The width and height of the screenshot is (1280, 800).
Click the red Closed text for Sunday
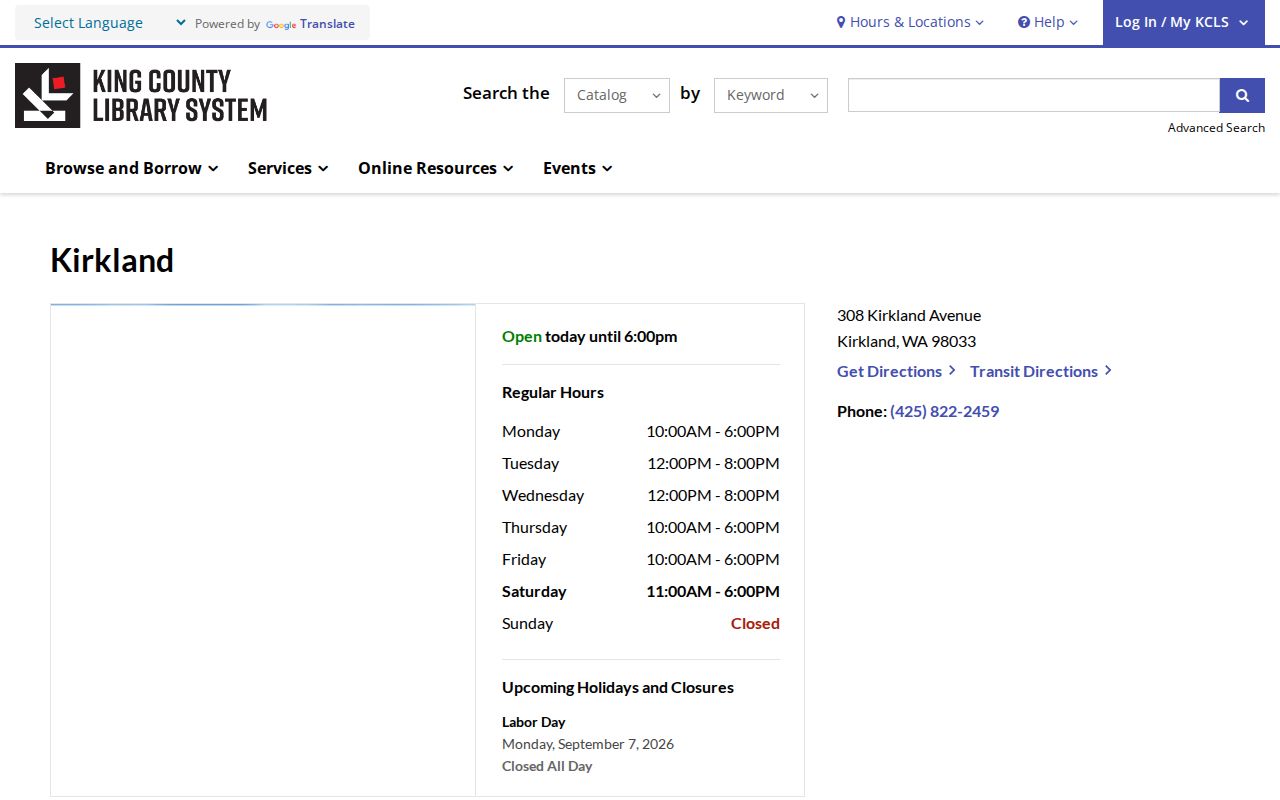(x=755, y=623)
